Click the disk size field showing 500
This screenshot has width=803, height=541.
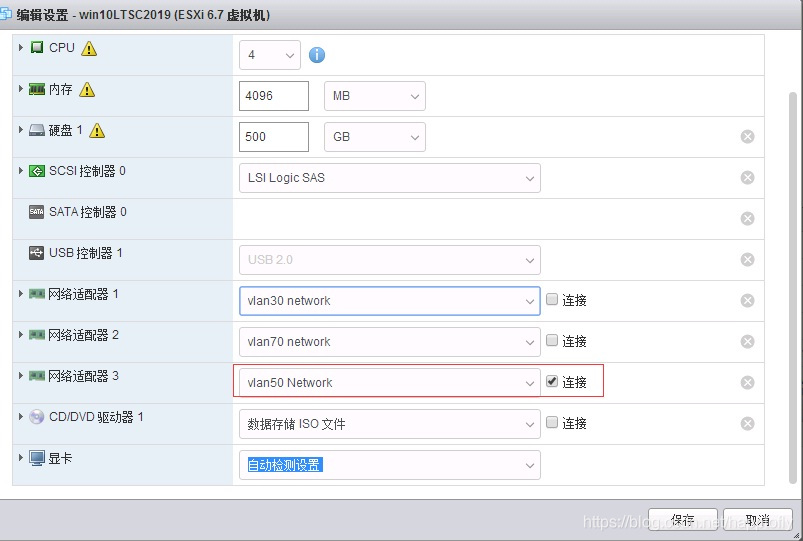click(274, 137)
